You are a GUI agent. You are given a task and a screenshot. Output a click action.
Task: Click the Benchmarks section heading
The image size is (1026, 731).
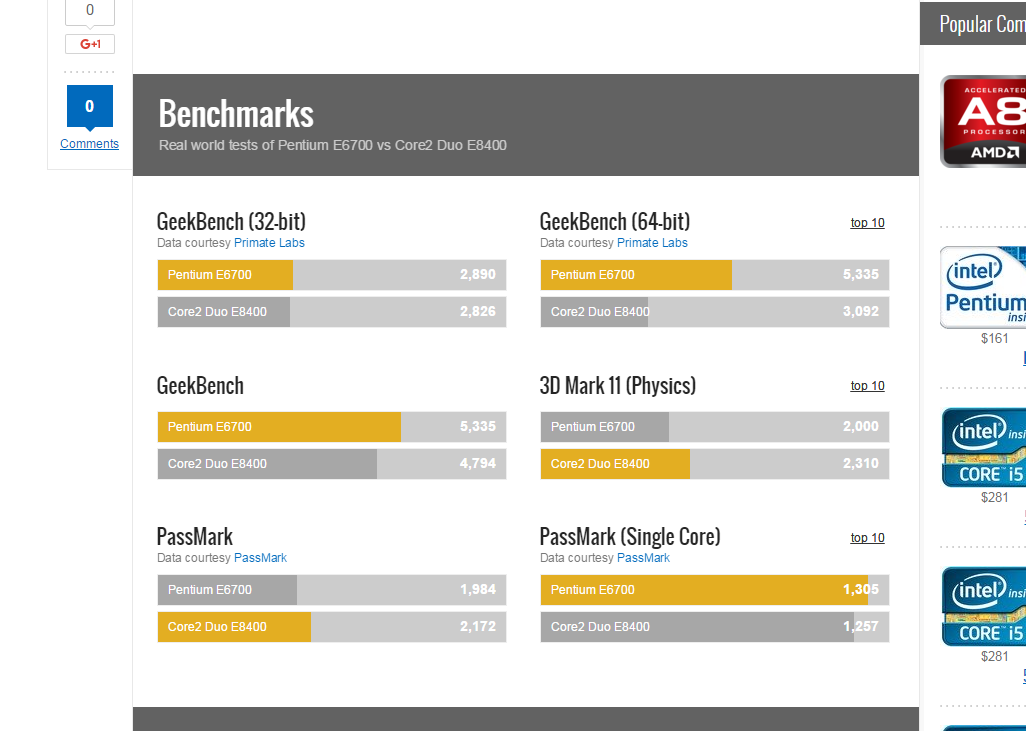pos(236,113)
